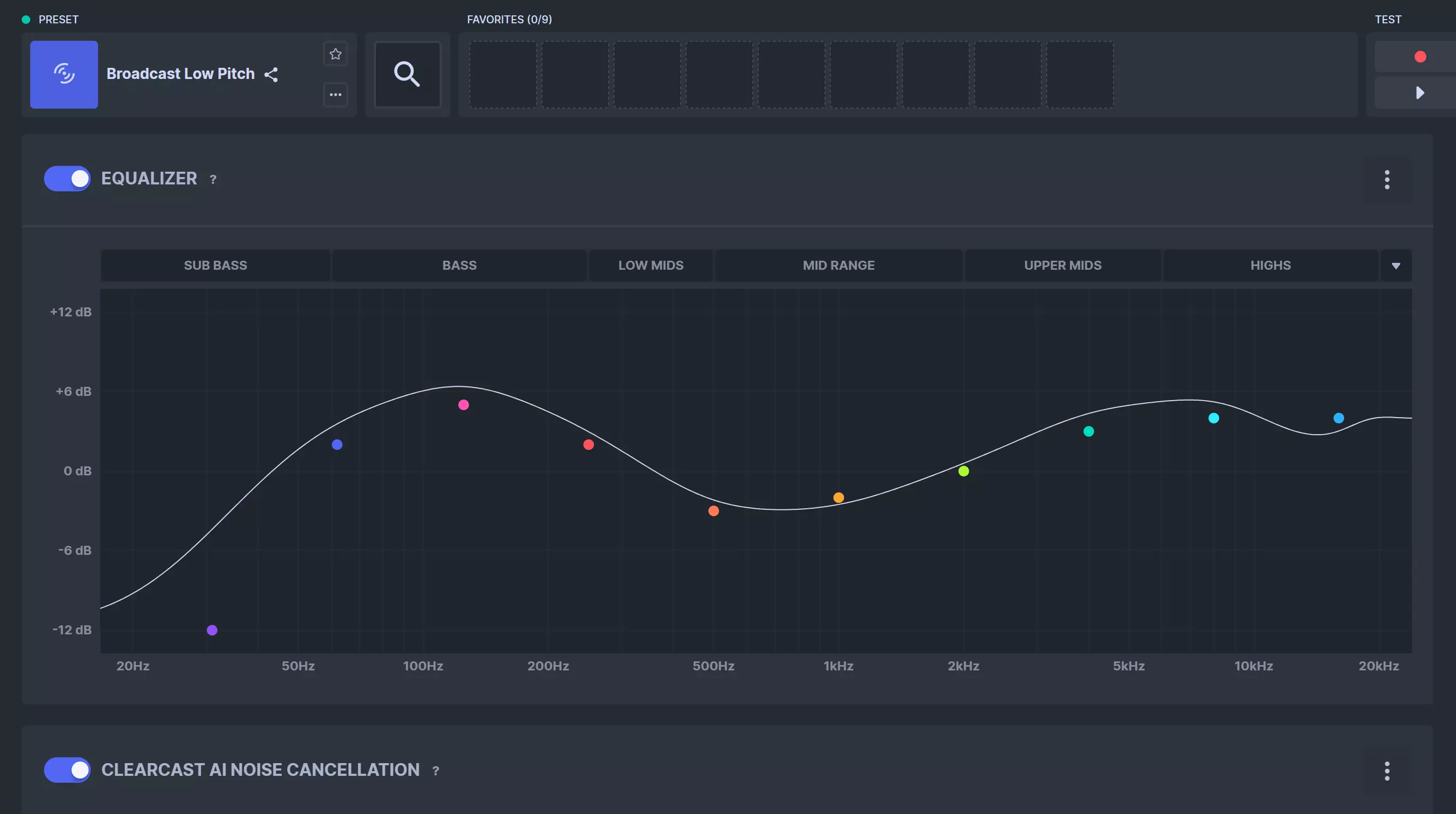Share the Broadcast Low Pitch preset
The image size is (1456, 814).
point(271,75)
